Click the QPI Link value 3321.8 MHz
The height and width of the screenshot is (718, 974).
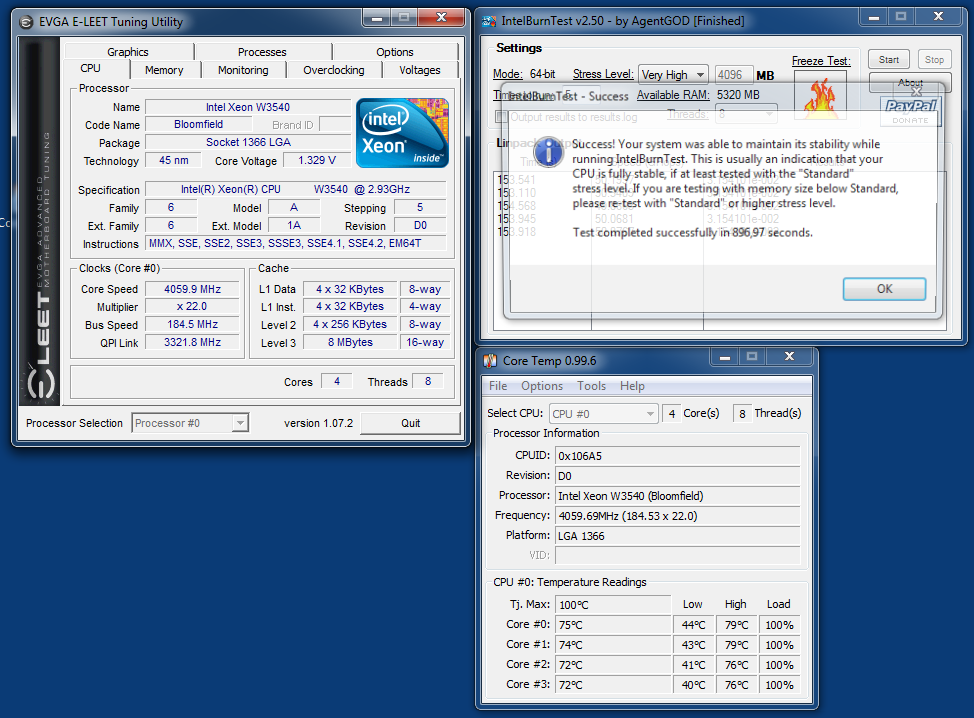(192, 342)
